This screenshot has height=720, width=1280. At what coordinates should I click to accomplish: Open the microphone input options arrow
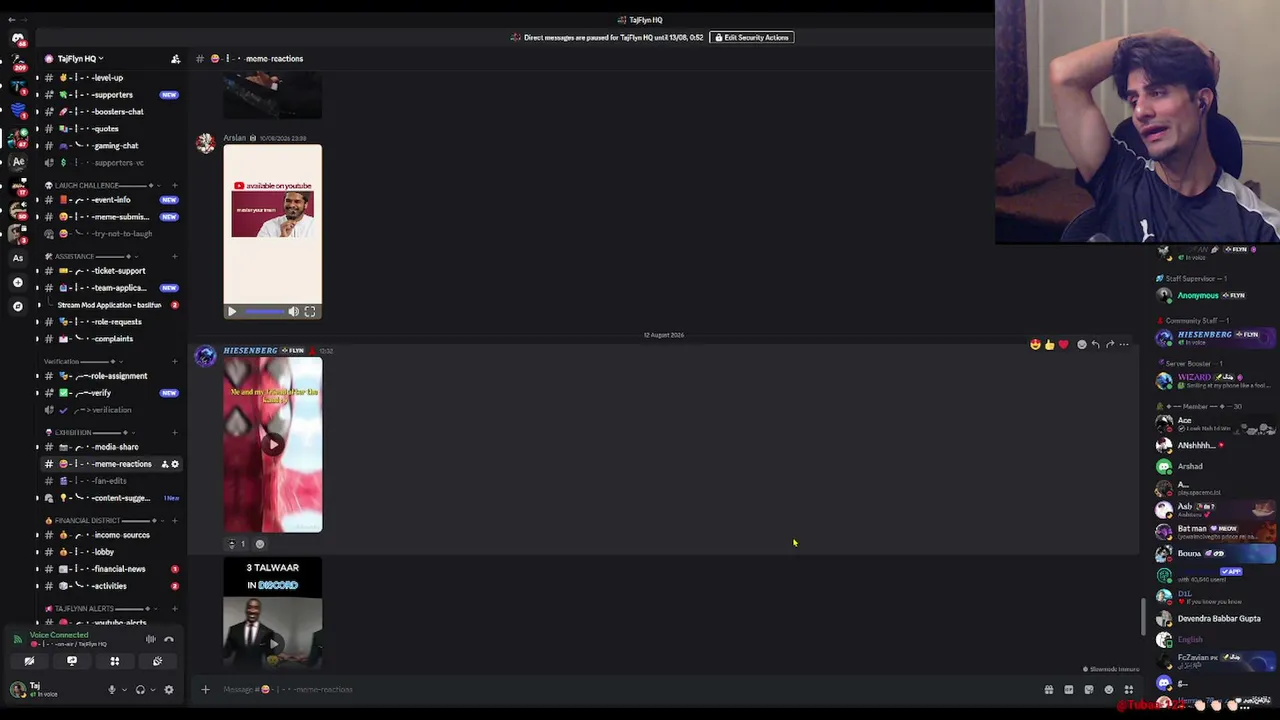pyautogui.click(x=124, y=690)
